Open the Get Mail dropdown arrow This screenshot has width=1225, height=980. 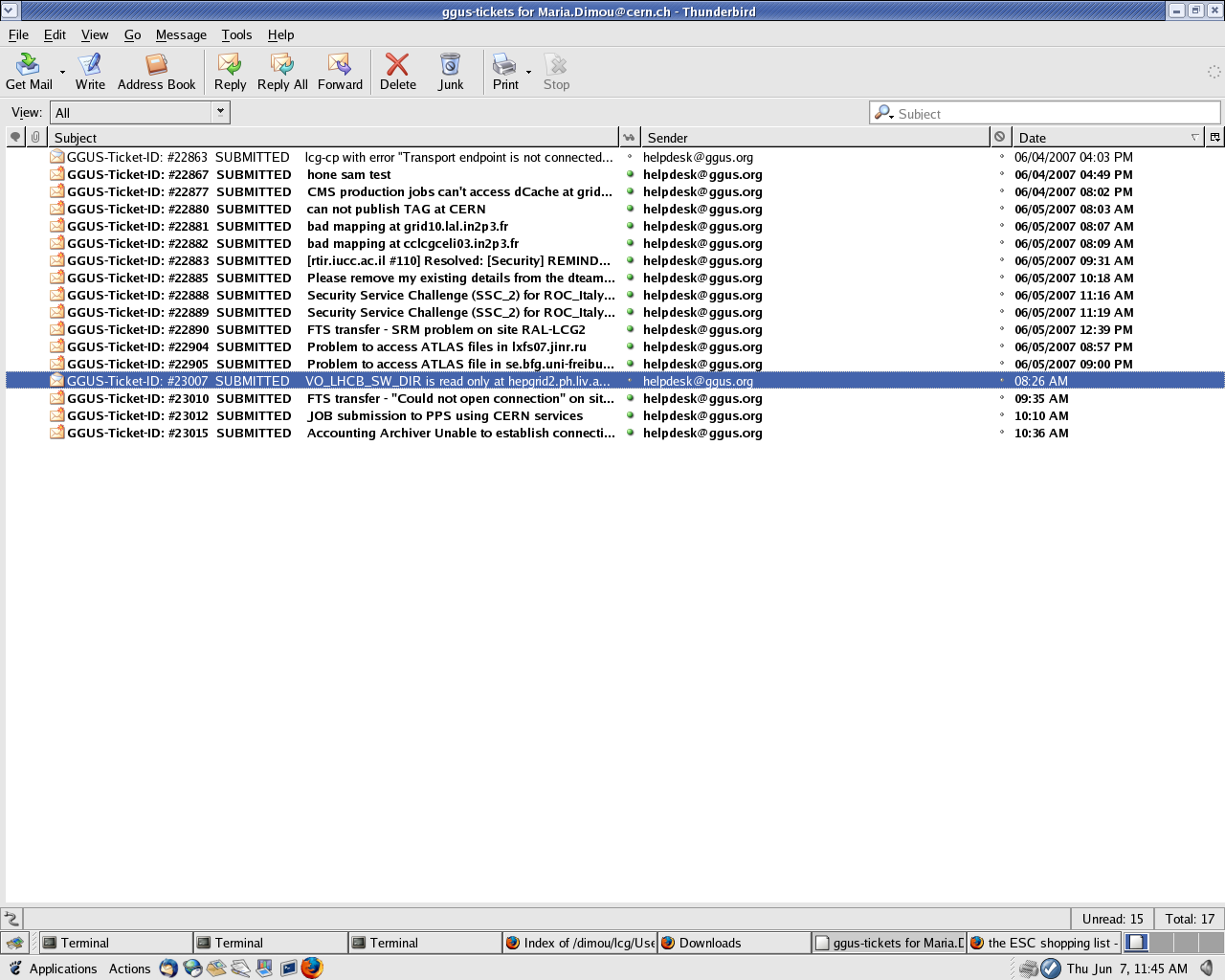coord(63,72)
